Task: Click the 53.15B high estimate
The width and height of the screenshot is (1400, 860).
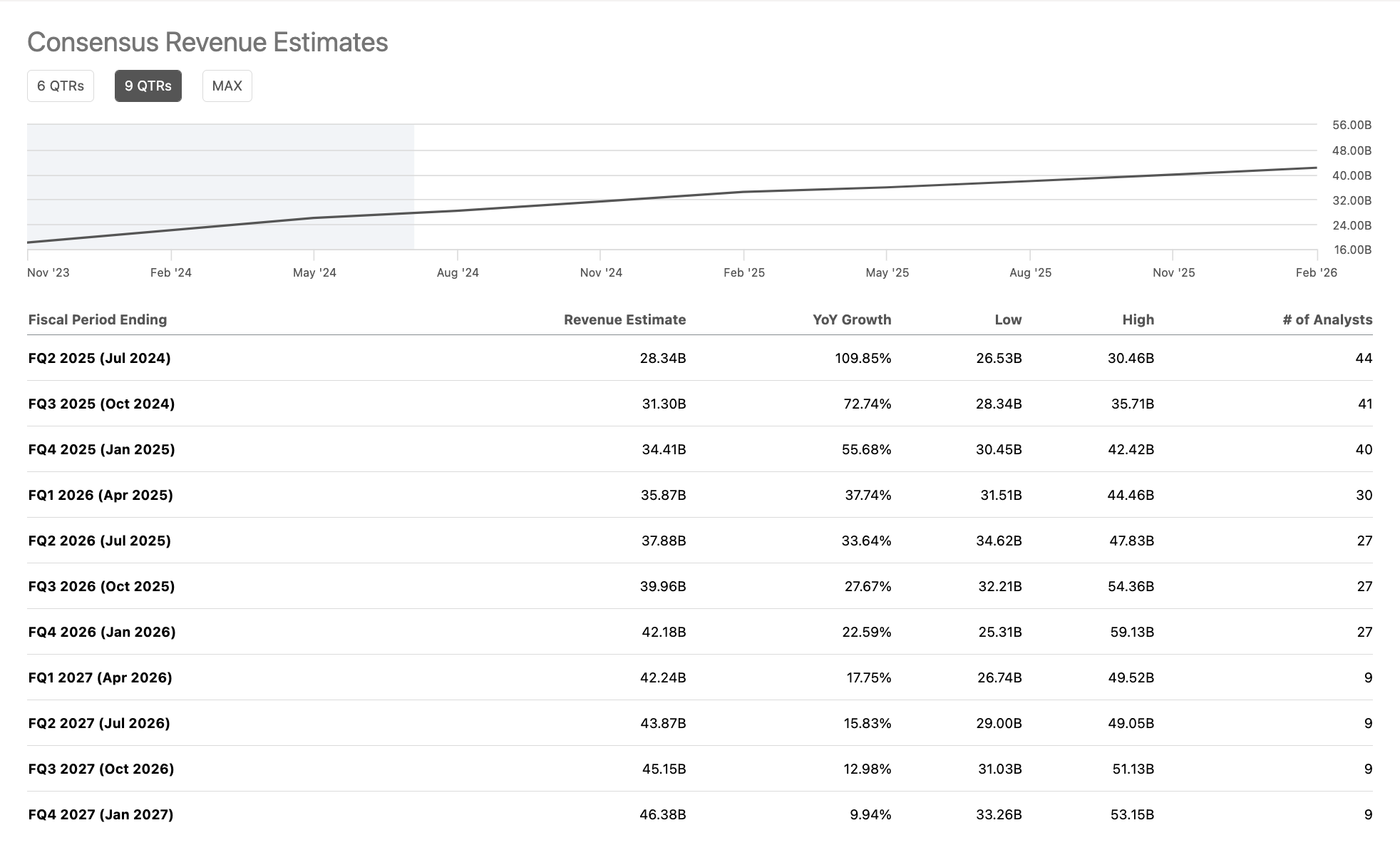Action: (x=1132, y=814)
